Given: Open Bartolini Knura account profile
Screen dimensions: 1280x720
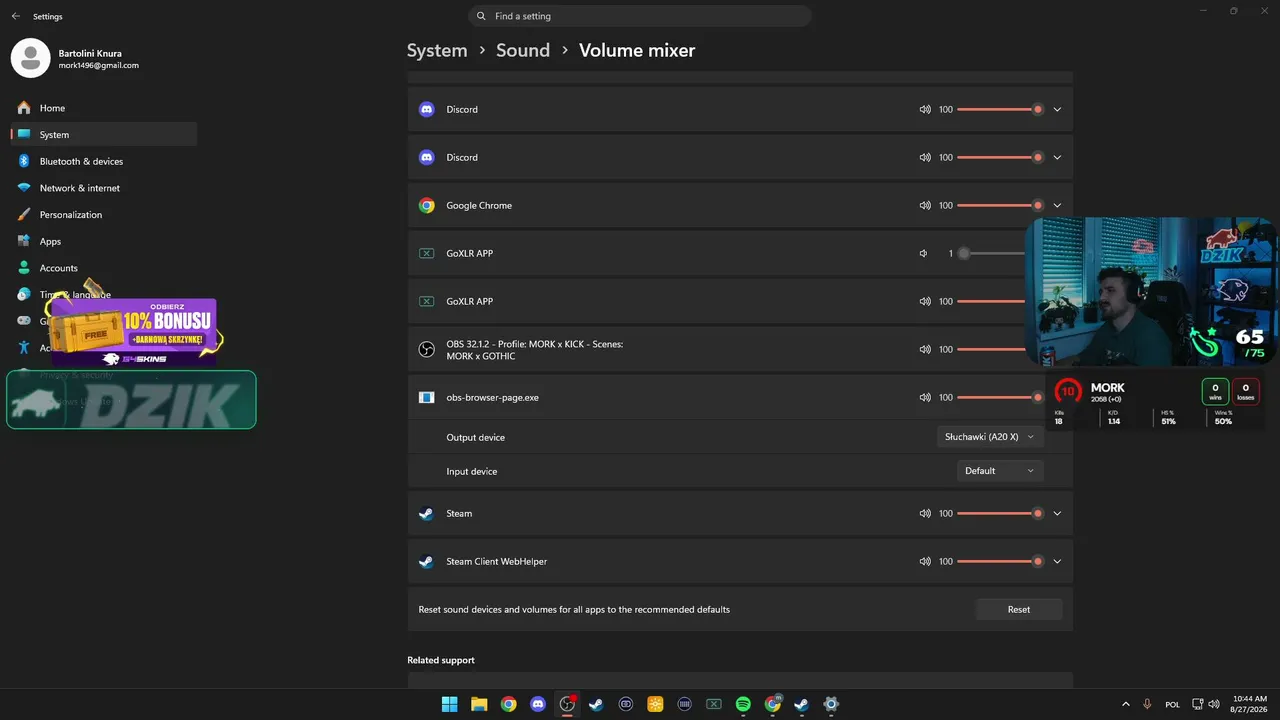Looking at the screenshot, I should coord(75,58).
